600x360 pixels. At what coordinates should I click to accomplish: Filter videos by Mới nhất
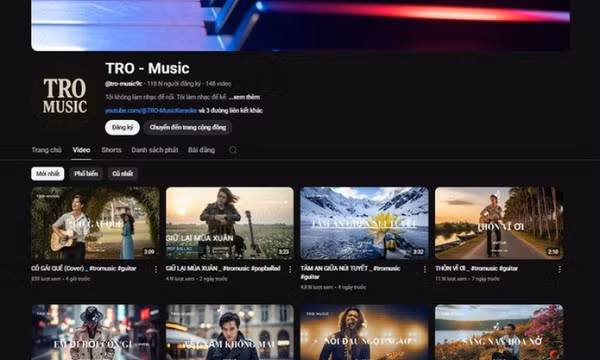point(48,174)
